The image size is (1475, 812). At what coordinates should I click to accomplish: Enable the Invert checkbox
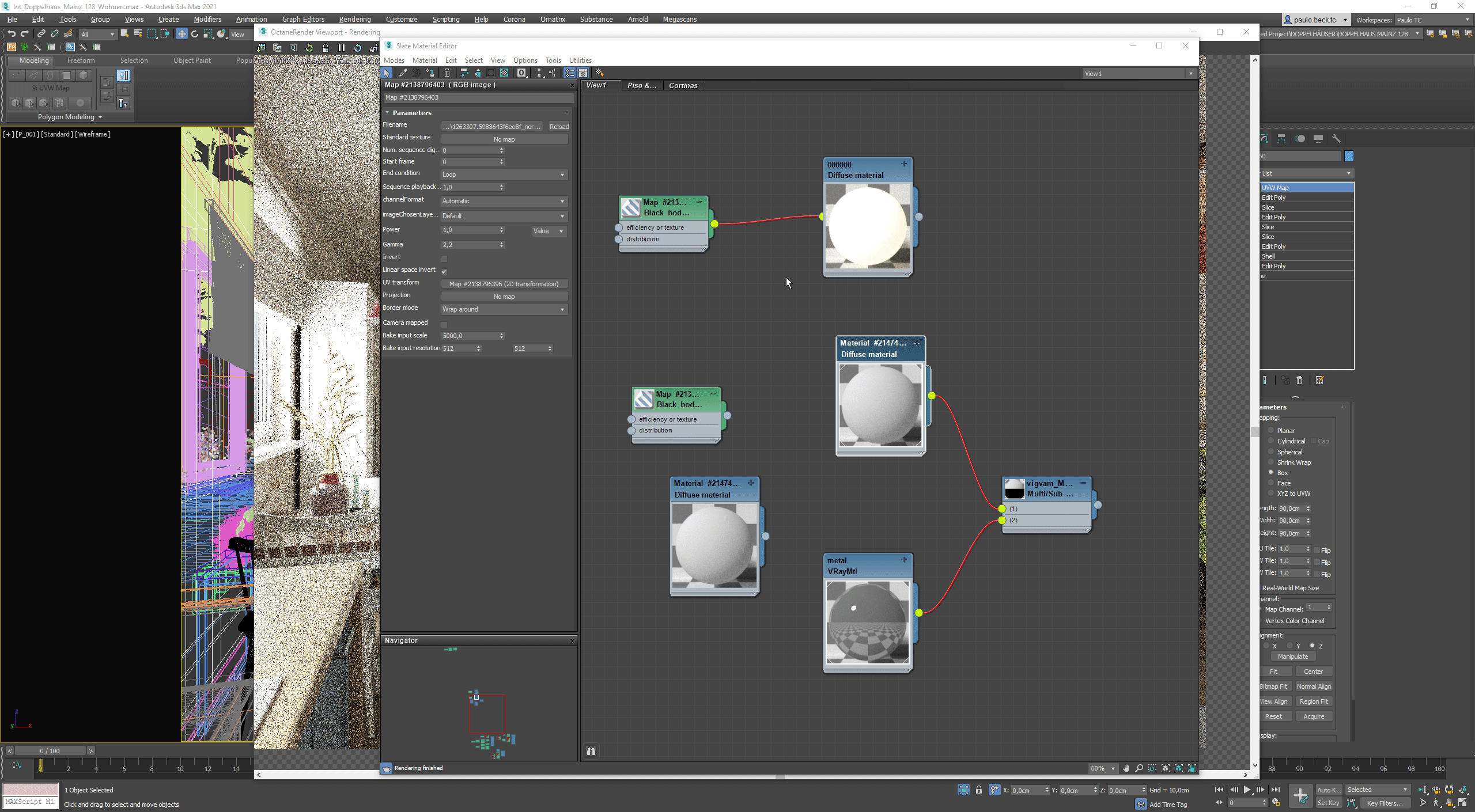444,259
